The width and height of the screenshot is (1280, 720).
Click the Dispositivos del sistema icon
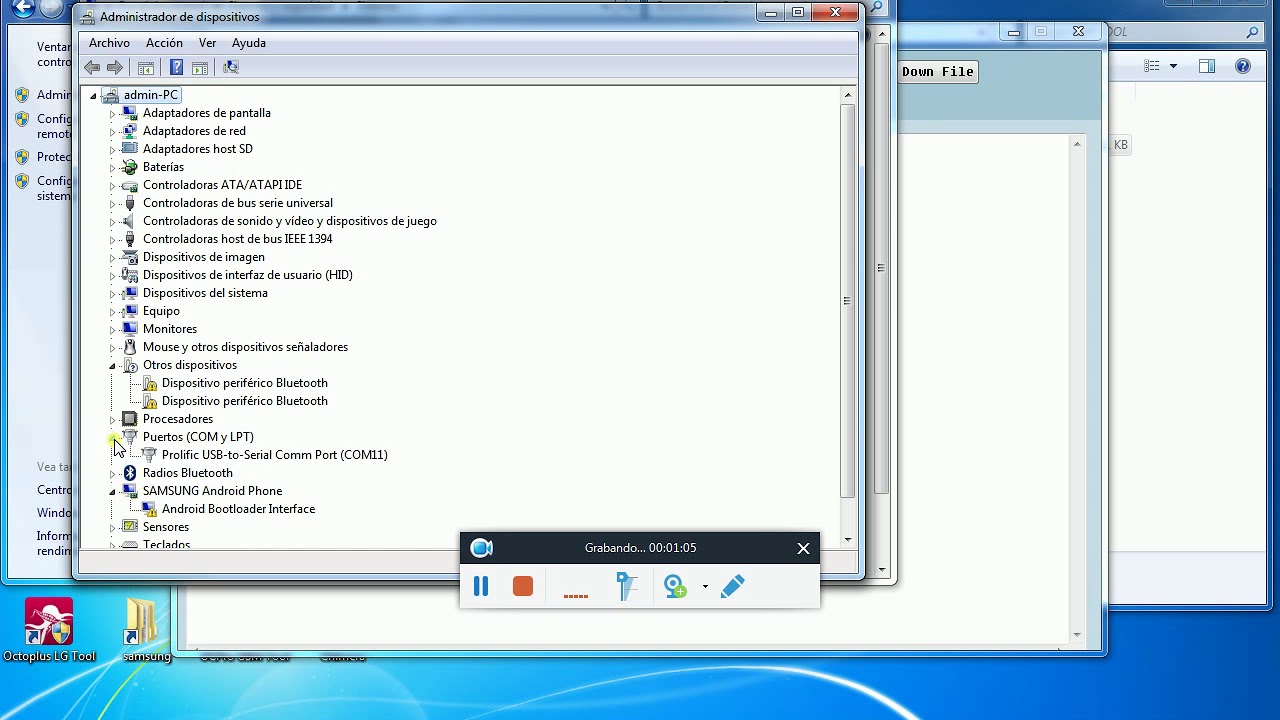coord(129,293)
